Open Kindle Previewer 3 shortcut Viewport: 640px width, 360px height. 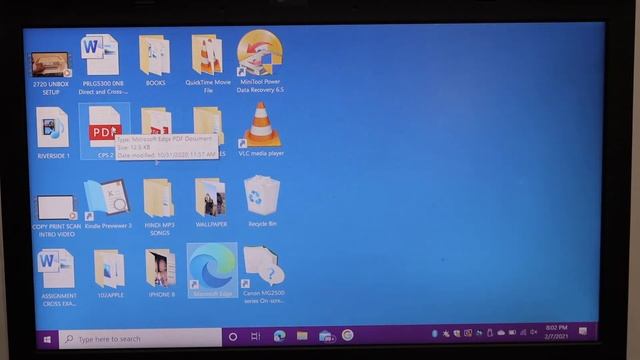107,199
